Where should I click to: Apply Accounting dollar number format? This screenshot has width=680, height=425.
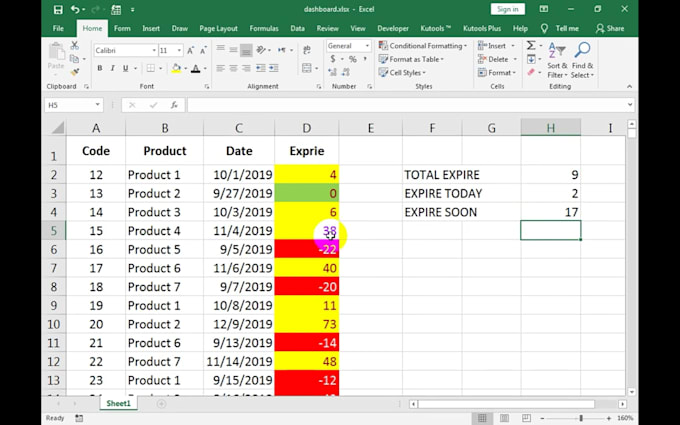(x=333, y=59)
